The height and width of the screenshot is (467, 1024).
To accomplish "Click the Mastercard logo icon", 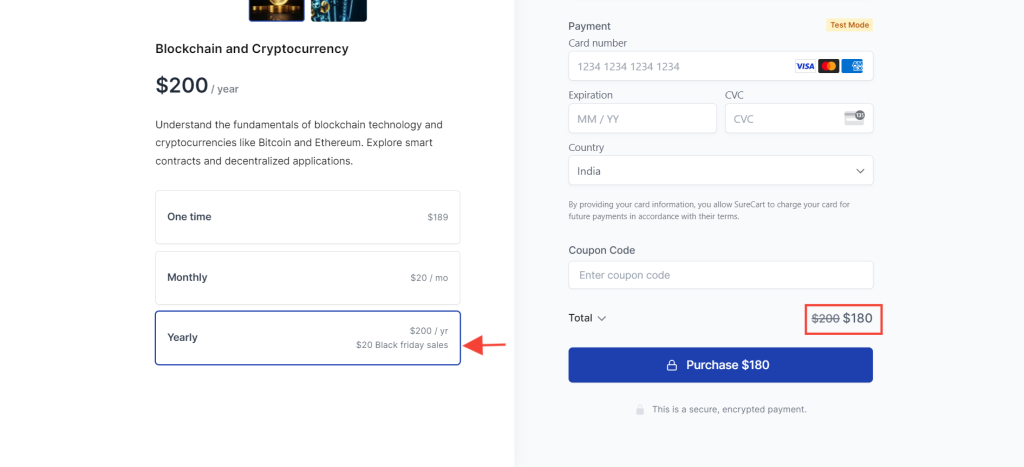I will (828, 66).
